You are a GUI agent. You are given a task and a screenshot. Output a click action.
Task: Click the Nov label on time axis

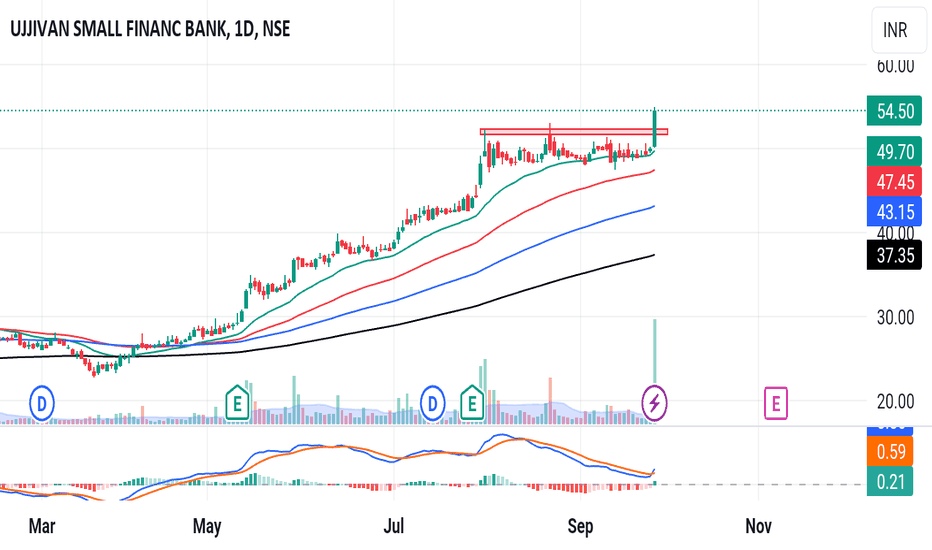[758, 526]
